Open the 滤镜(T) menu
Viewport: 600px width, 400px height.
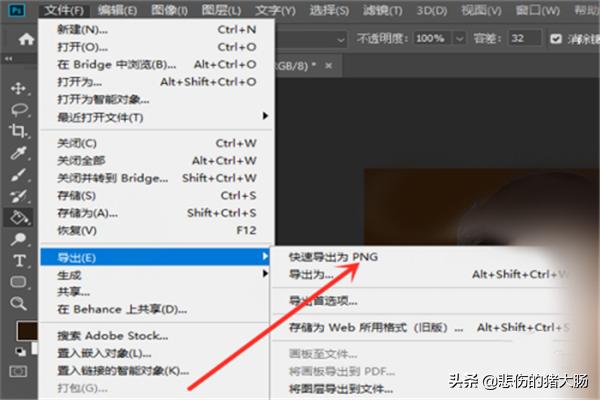[x=383, y=10]
